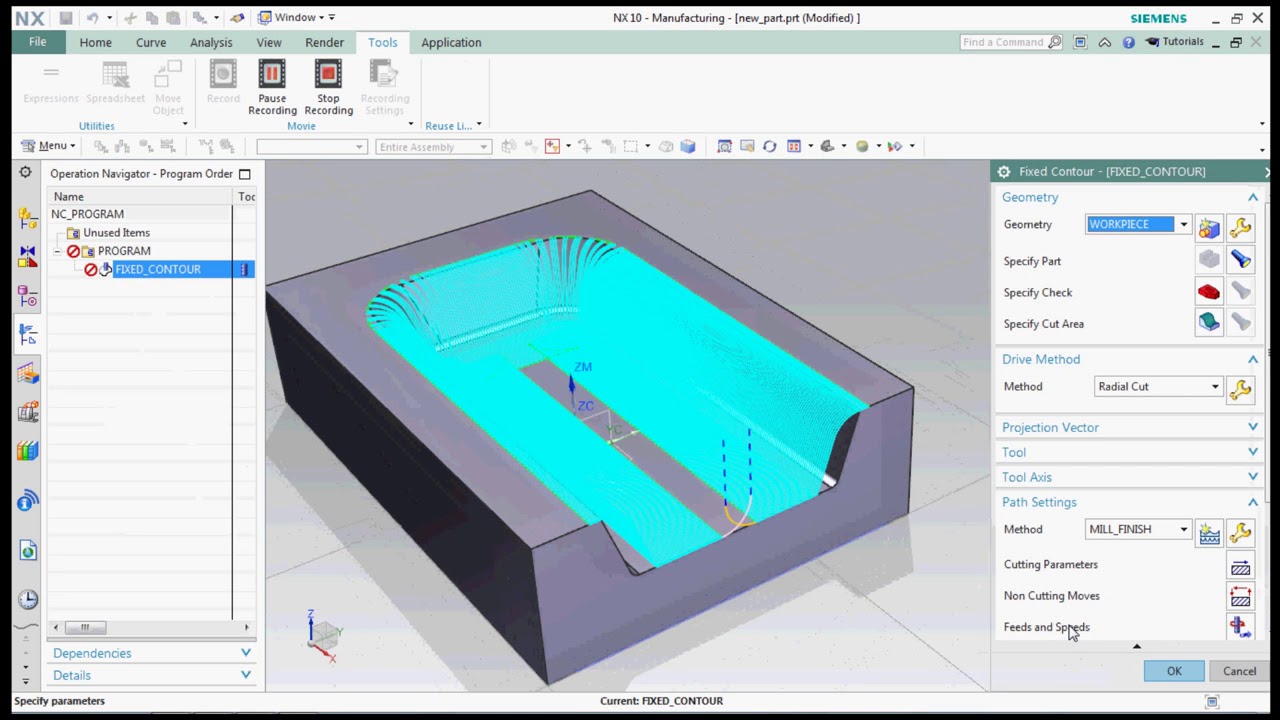Click the Rotate view icon in the top toolbar
This screenshot has width=1280, height=720.
(769, 146)
